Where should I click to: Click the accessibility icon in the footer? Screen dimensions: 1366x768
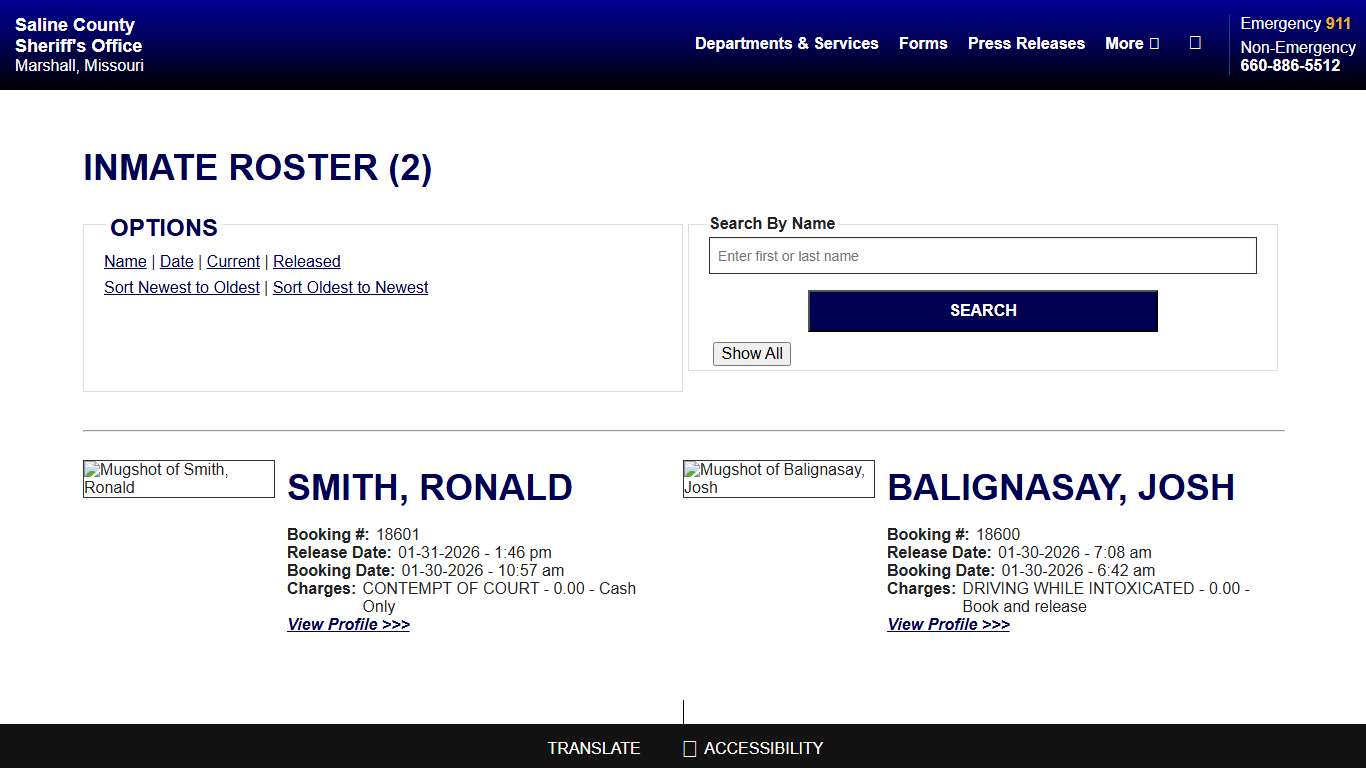(689, 747)
